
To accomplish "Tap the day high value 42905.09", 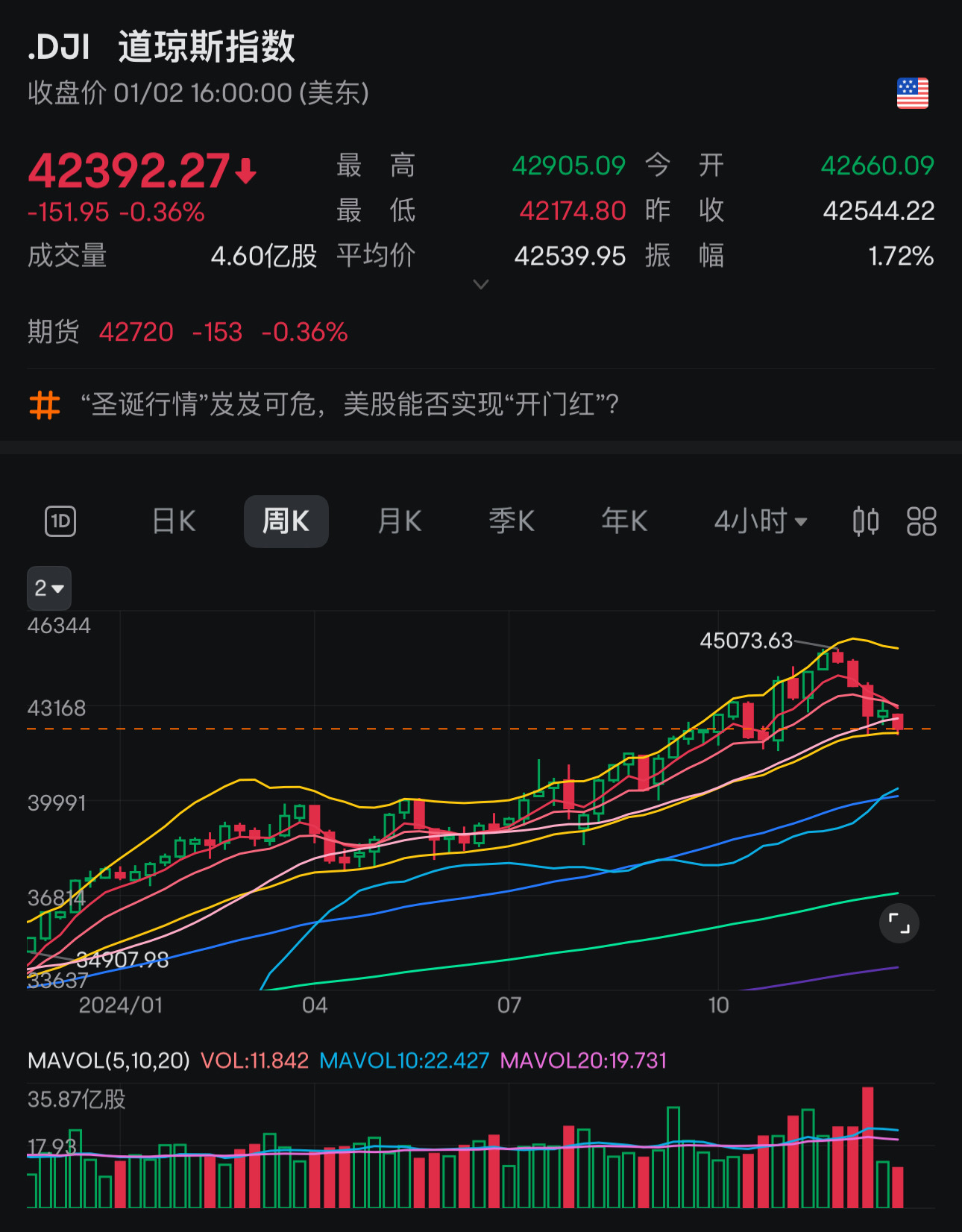I will pos(569,166).
